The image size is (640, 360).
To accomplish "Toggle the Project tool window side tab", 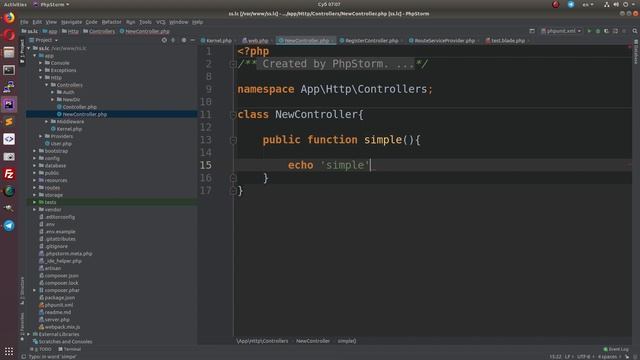I will pyautogui.click(x=22, y=51).
